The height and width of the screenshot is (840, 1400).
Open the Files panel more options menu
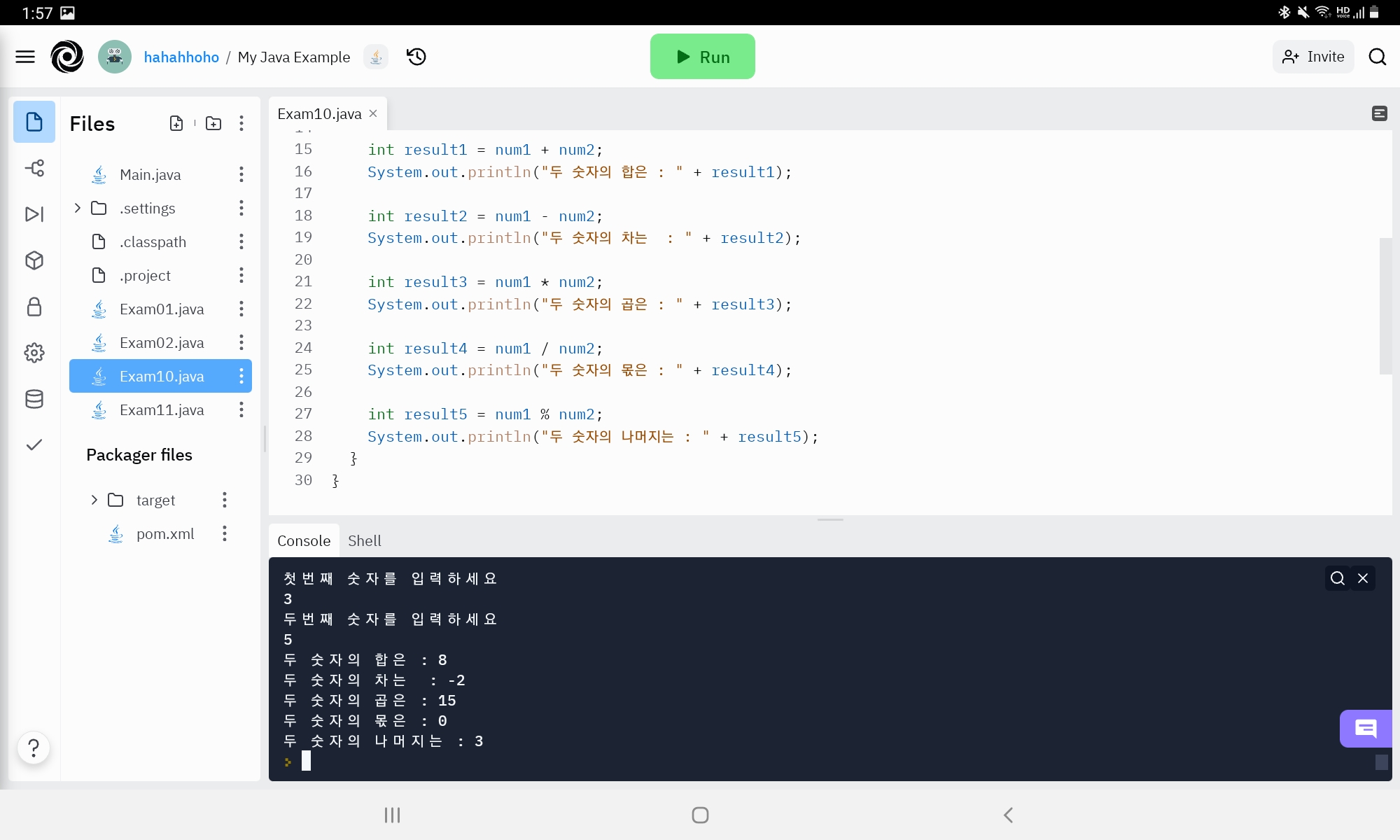pos(241,123)
